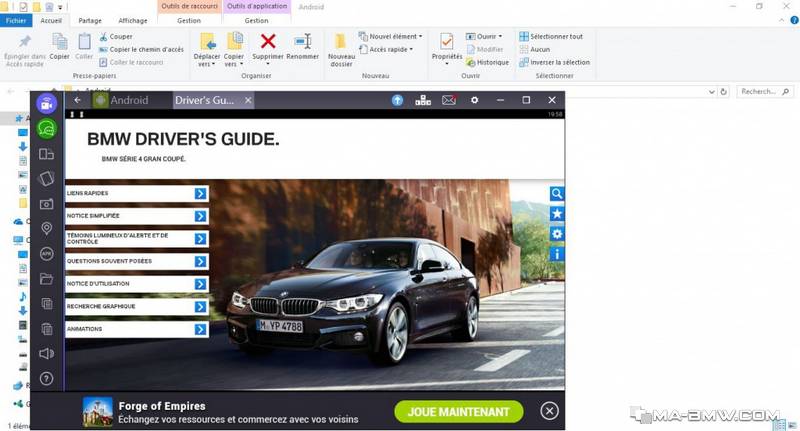Open the Fichier menu in Explorer
This screenshot has height=431, width=800.
pos(16,21)
